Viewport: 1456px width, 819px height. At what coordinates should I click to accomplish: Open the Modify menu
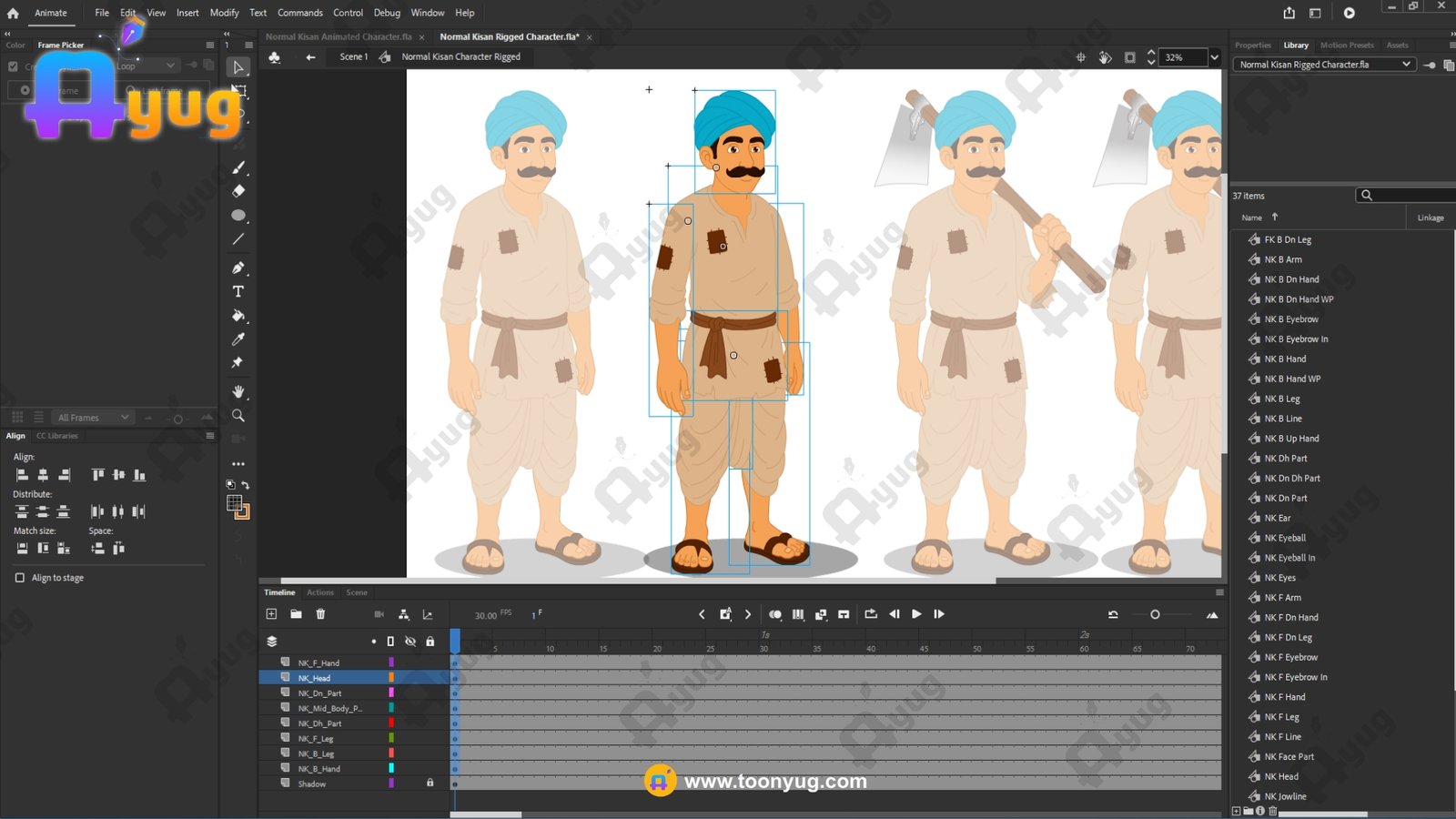224,13
